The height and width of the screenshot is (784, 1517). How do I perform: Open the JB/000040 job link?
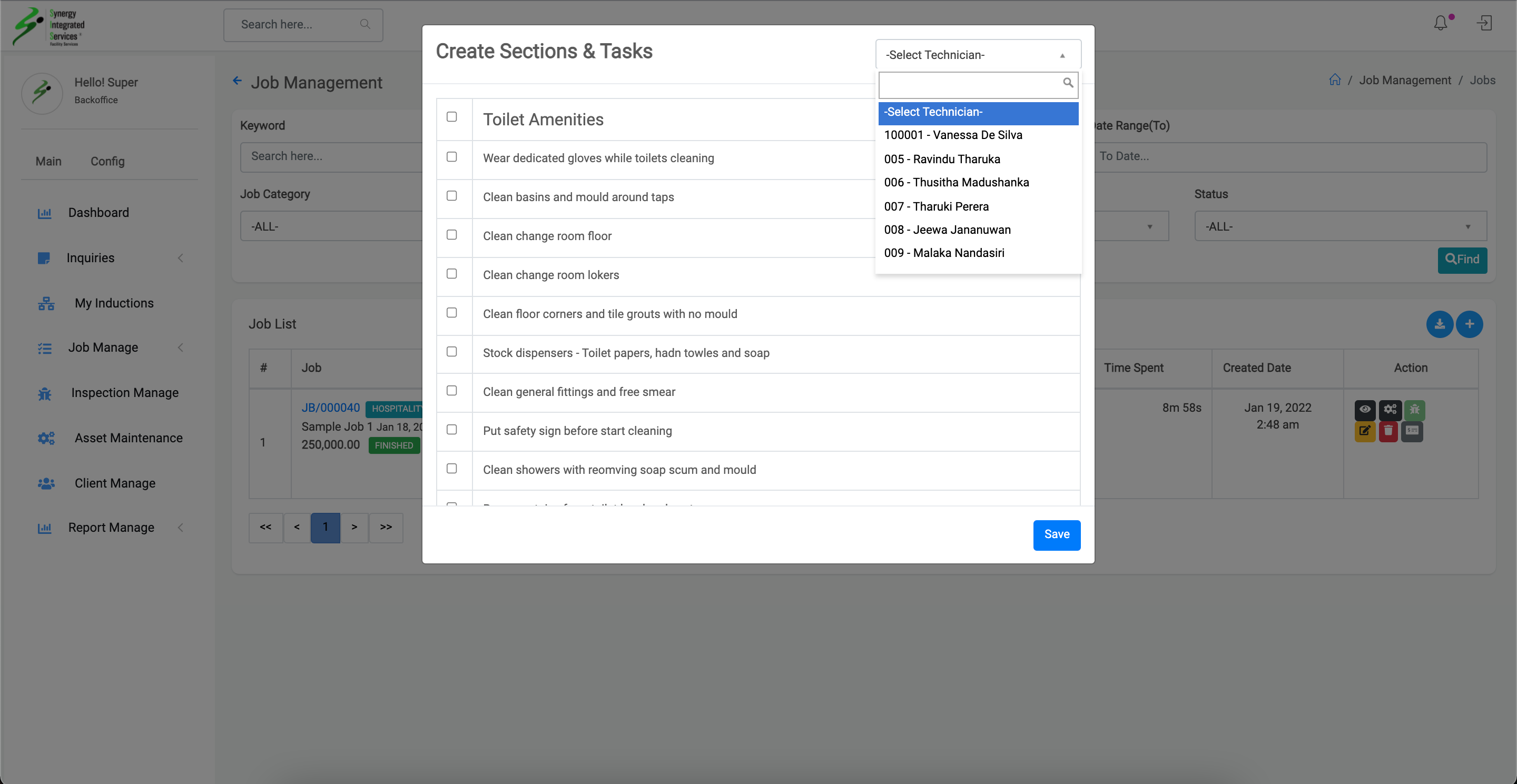[x=330, y=408]
